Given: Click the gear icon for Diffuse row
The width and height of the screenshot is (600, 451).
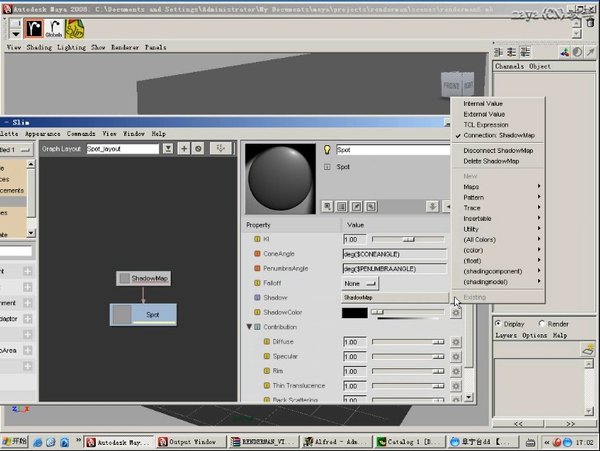Looking at the screenshot, I should [455, 342].
